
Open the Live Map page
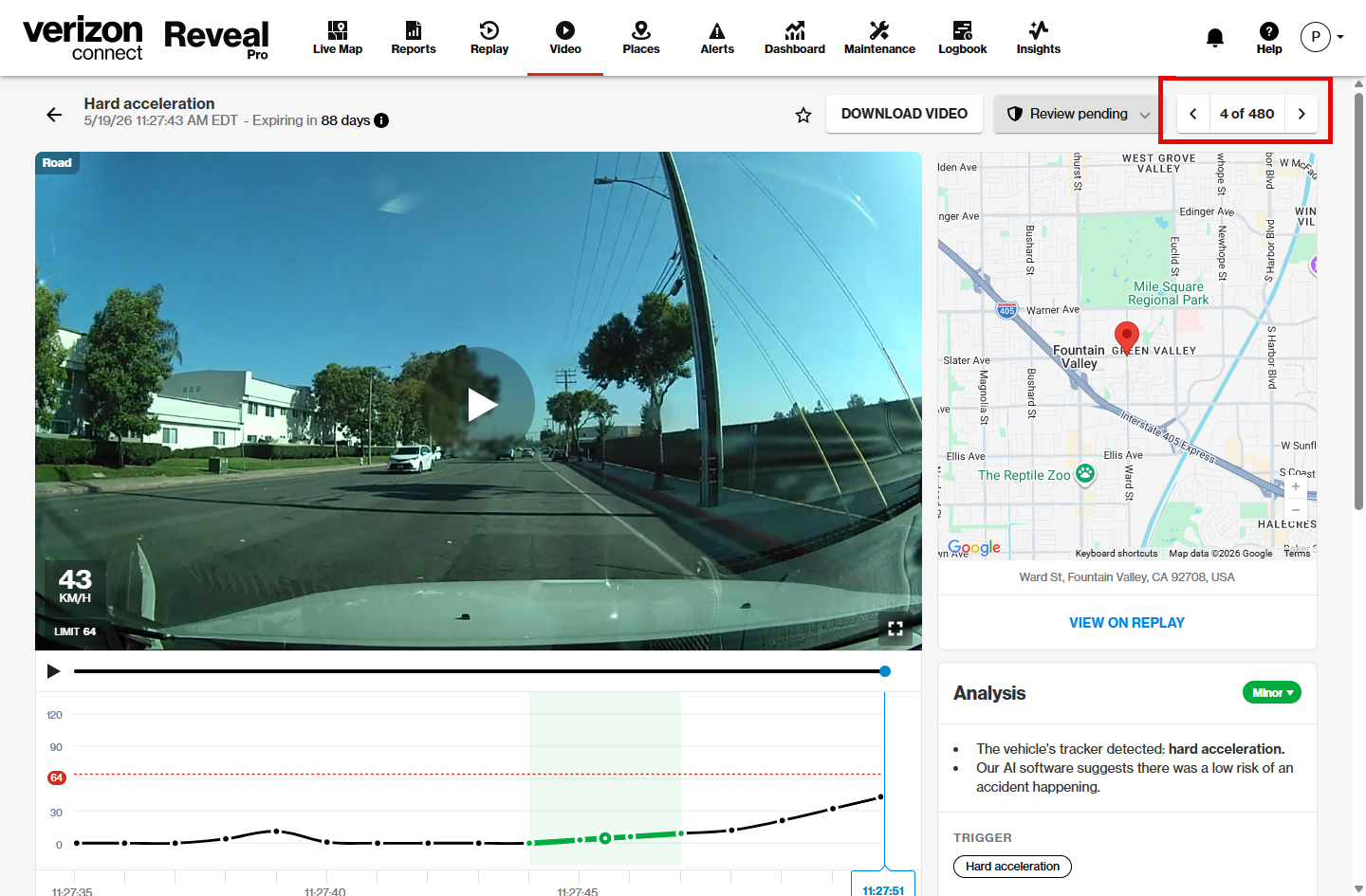[338, 38]
